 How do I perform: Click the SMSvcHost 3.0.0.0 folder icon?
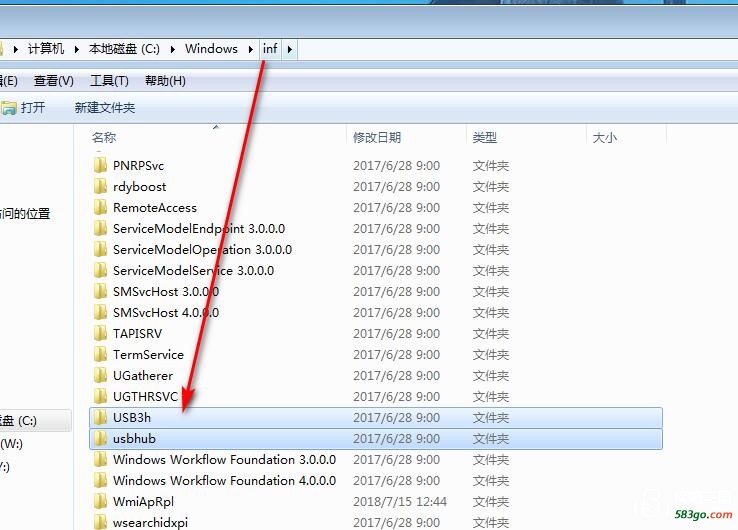coord(100,291)
